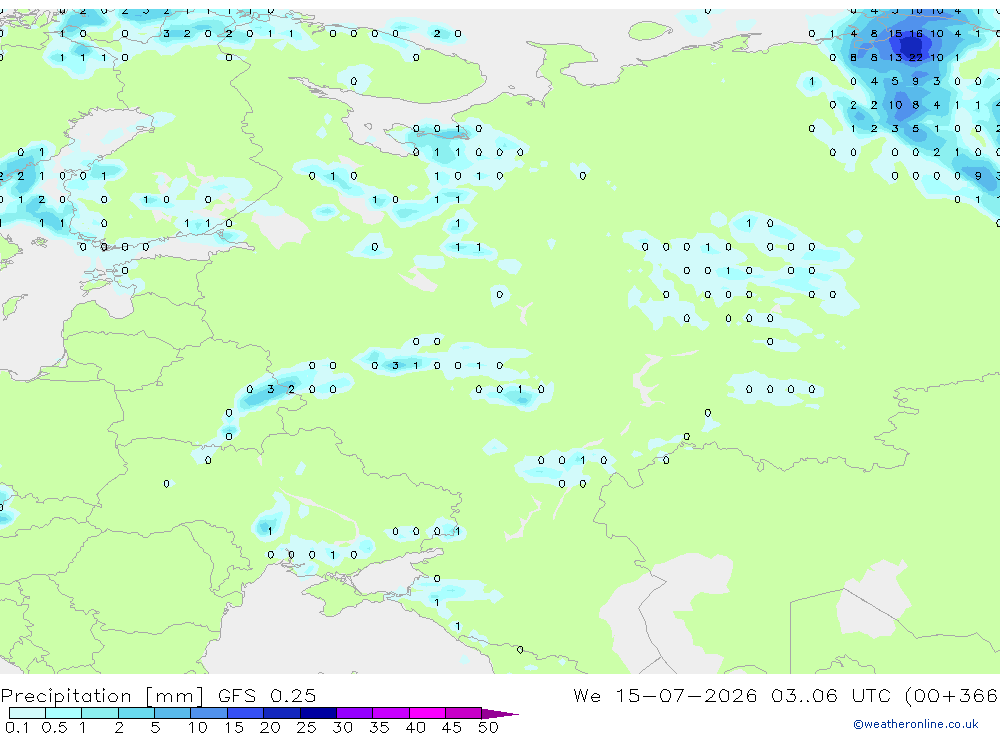
Task: Click legend label '0.5'
Action: [x=54, y=727]
